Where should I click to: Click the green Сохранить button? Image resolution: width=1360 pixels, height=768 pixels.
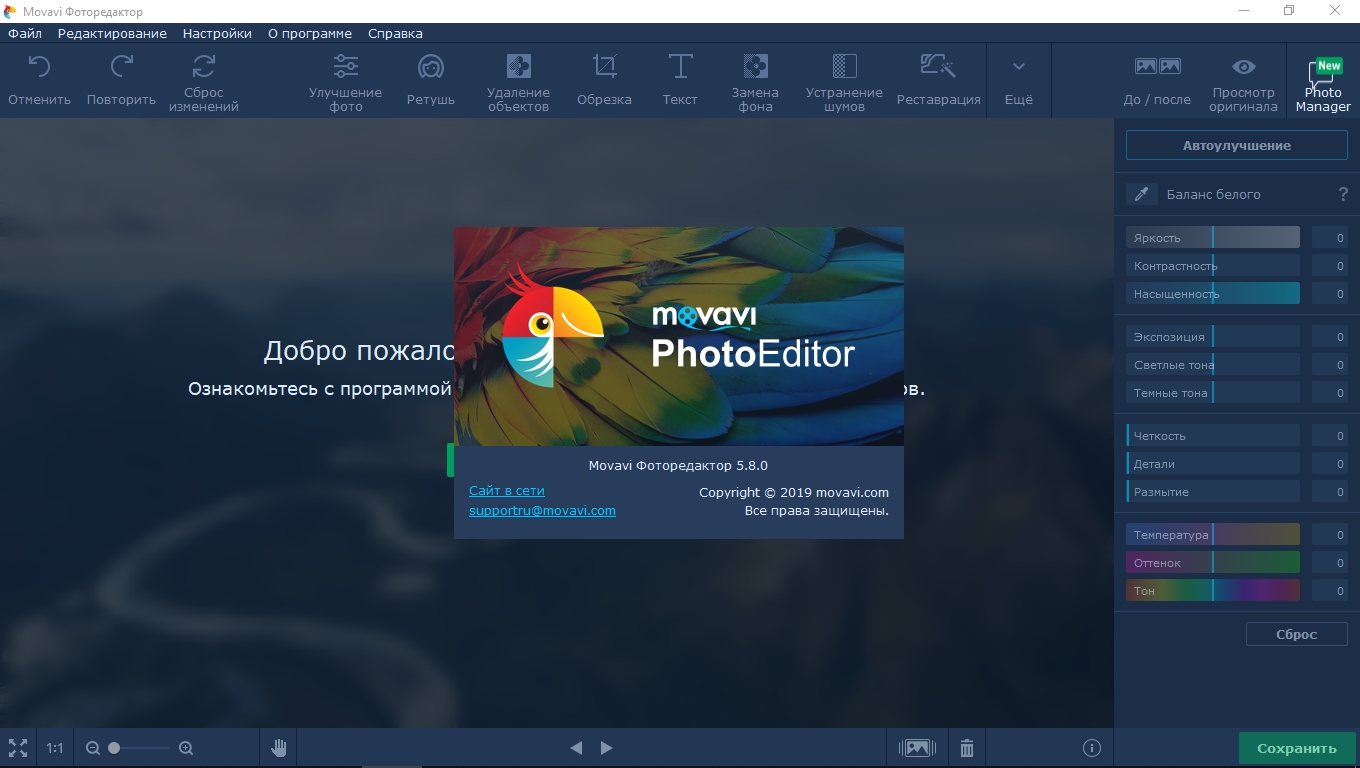(1297, 748)
